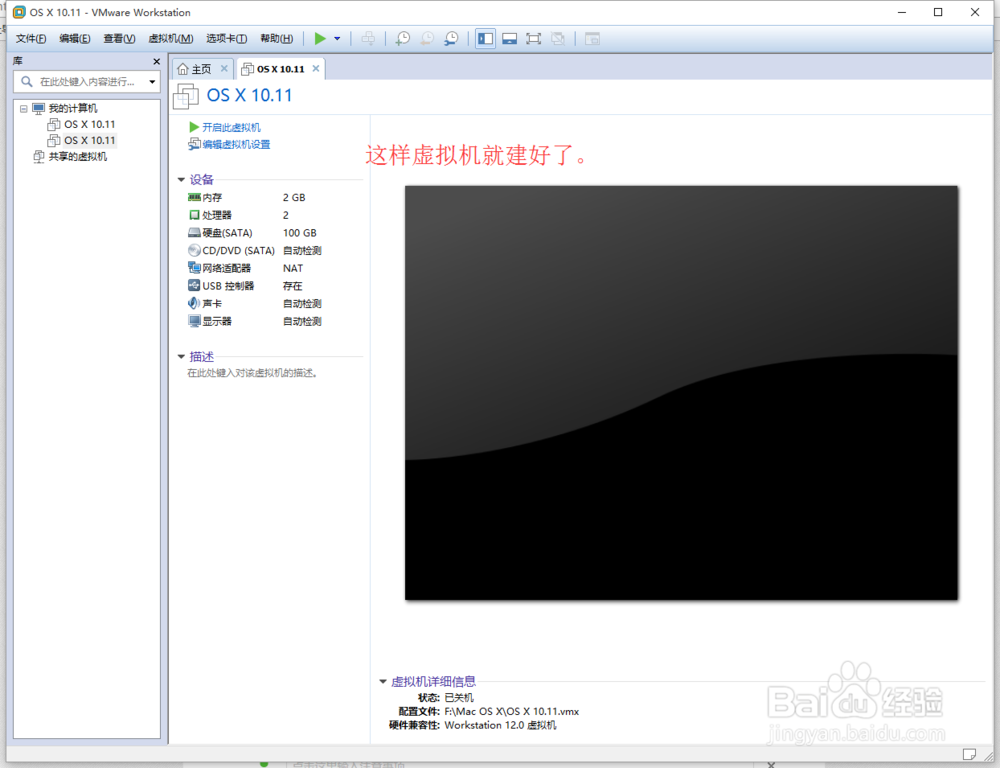Click the OS X 10.11 virtual machine title icon
Screen dimensions: 1000x768
click(x=186, y=96)
